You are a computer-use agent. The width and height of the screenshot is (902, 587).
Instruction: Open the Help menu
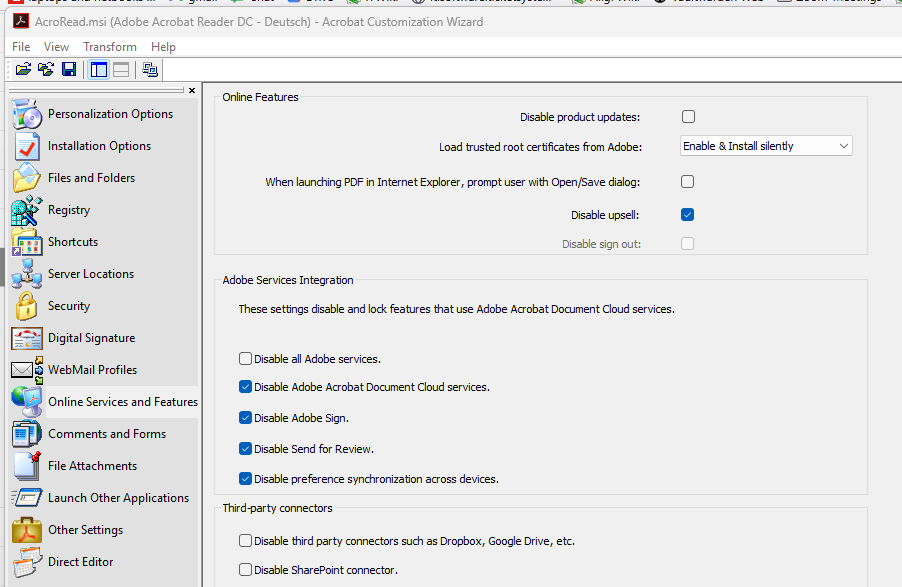point(163,47)
